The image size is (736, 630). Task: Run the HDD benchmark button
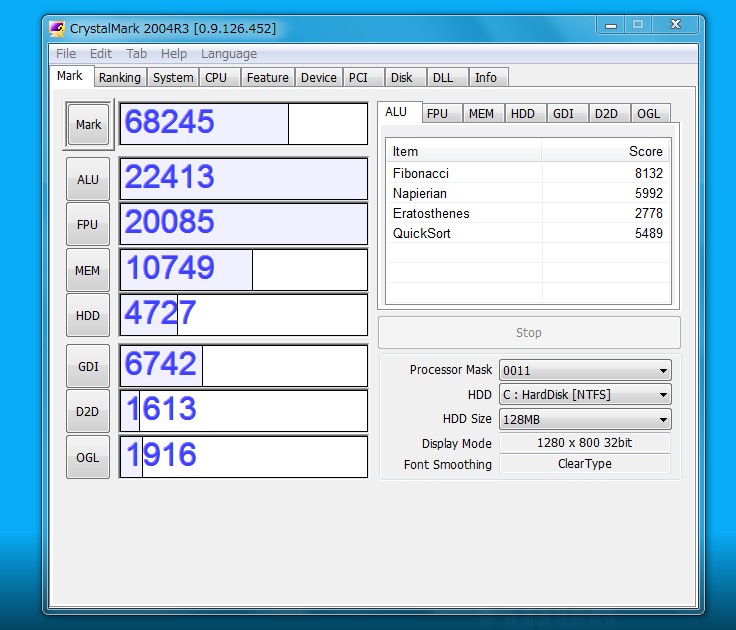pos(88,315)
